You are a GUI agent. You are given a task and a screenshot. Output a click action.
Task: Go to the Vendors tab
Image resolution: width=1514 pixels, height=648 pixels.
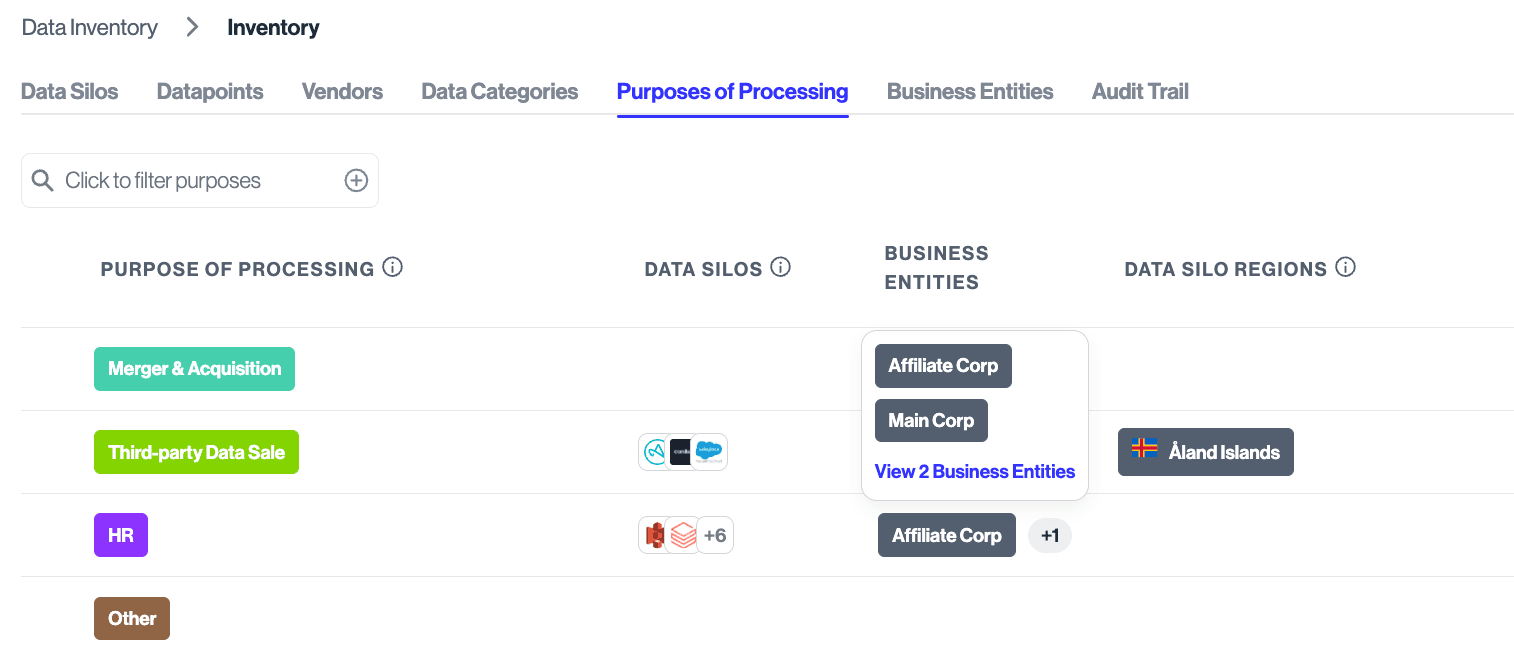(x=342, y=92)
